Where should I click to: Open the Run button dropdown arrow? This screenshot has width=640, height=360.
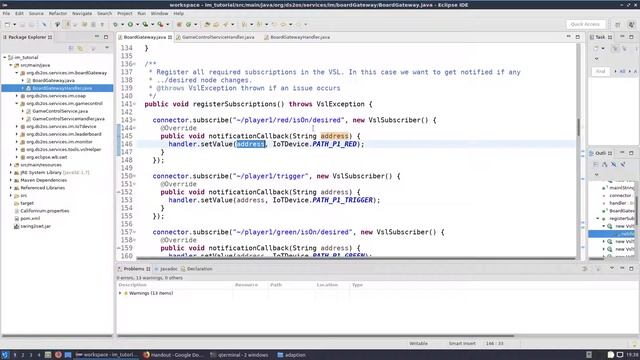pyautogui.click(x=138, y=24)
